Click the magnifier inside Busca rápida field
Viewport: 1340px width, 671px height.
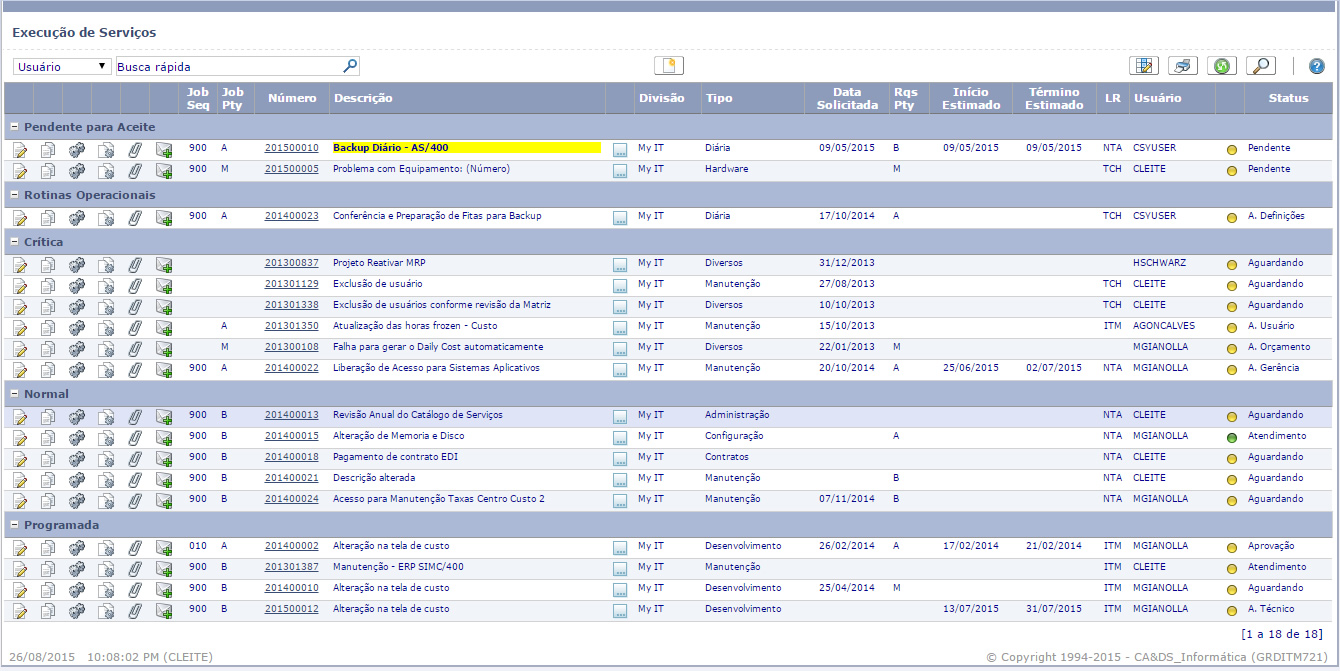tap(350, 66)
